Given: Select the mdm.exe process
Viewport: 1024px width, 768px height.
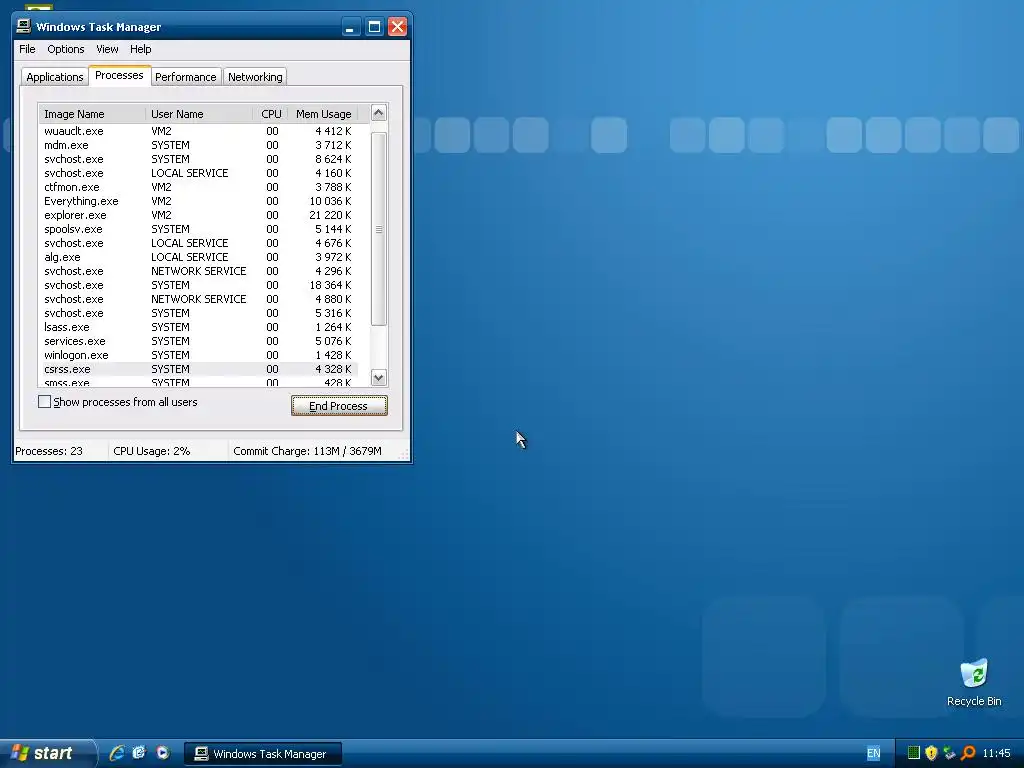Looking at the screenshot, I should pos(199,145).
